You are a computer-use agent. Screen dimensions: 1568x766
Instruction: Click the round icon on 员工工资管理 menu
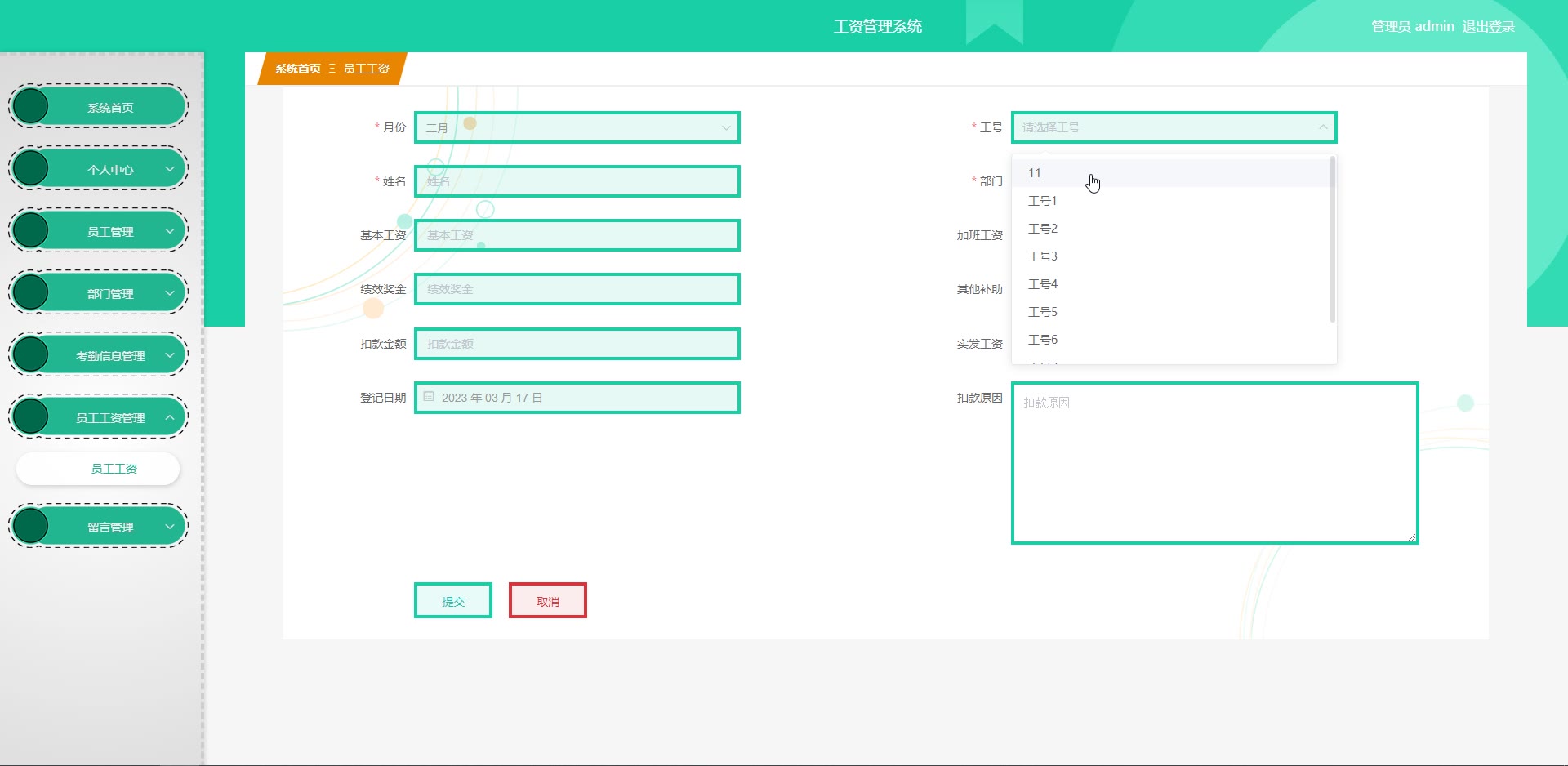(31, 417)
